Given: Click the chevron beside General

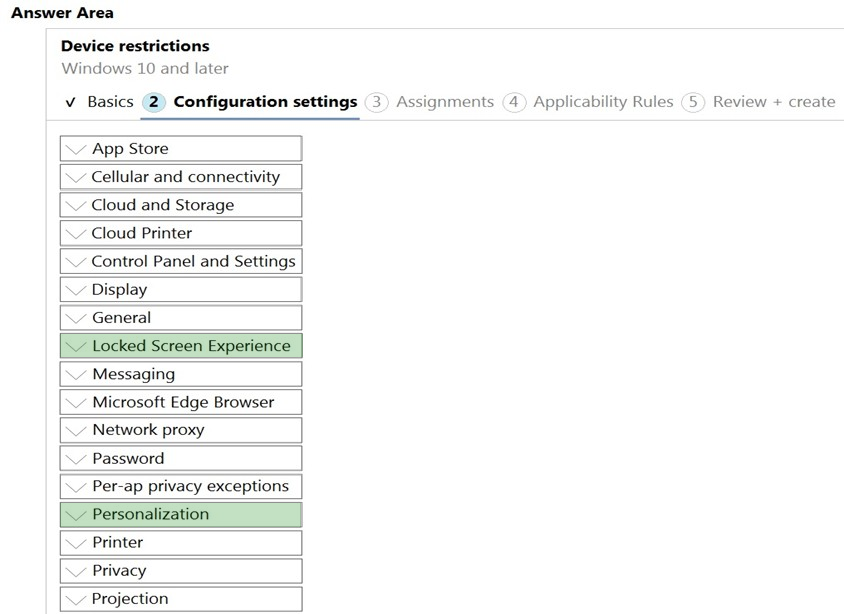Looking at the screenshot, I should [x=76, y=318].
